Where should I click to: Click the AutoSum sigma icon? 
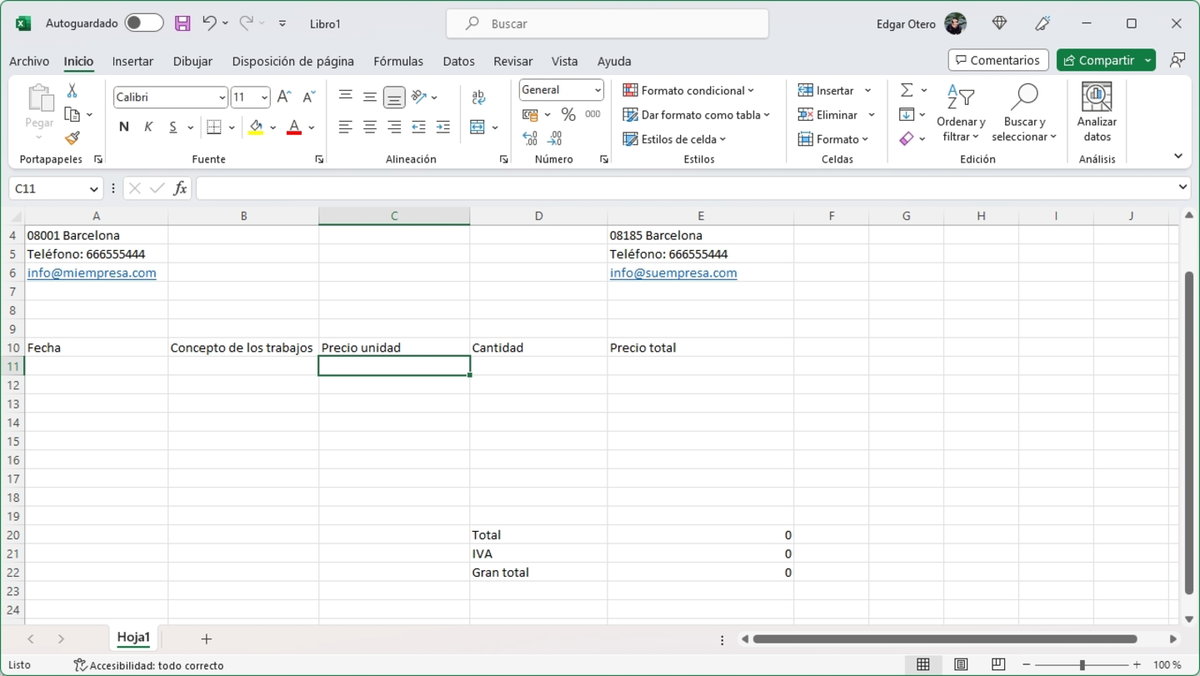tap(906, 90)
